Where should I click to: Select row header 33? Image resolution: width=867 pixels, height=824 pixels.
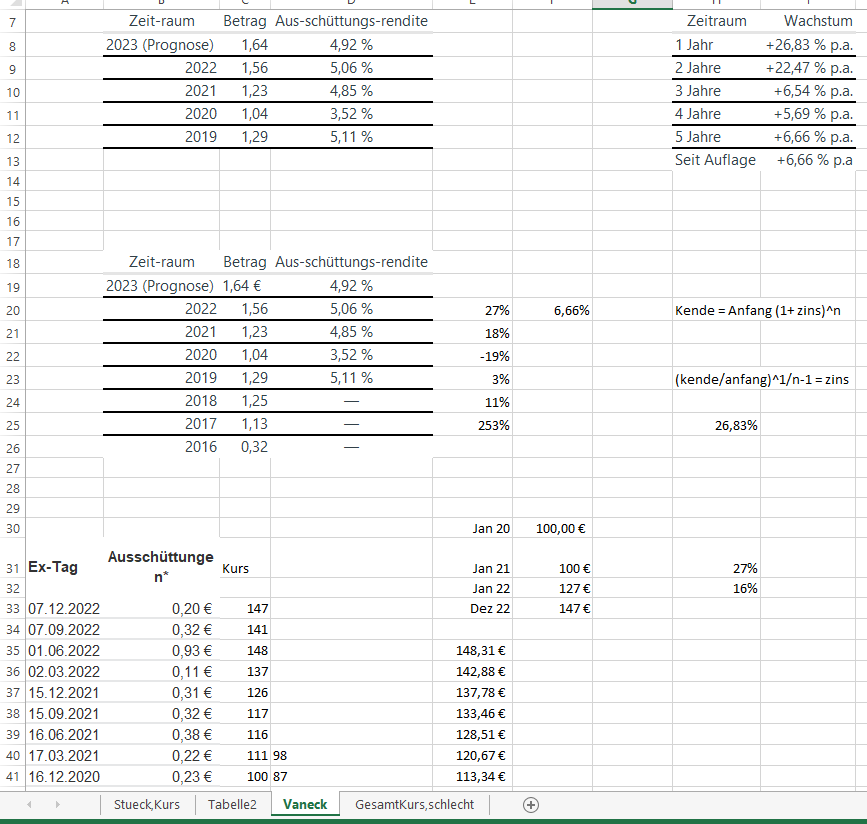13,608
